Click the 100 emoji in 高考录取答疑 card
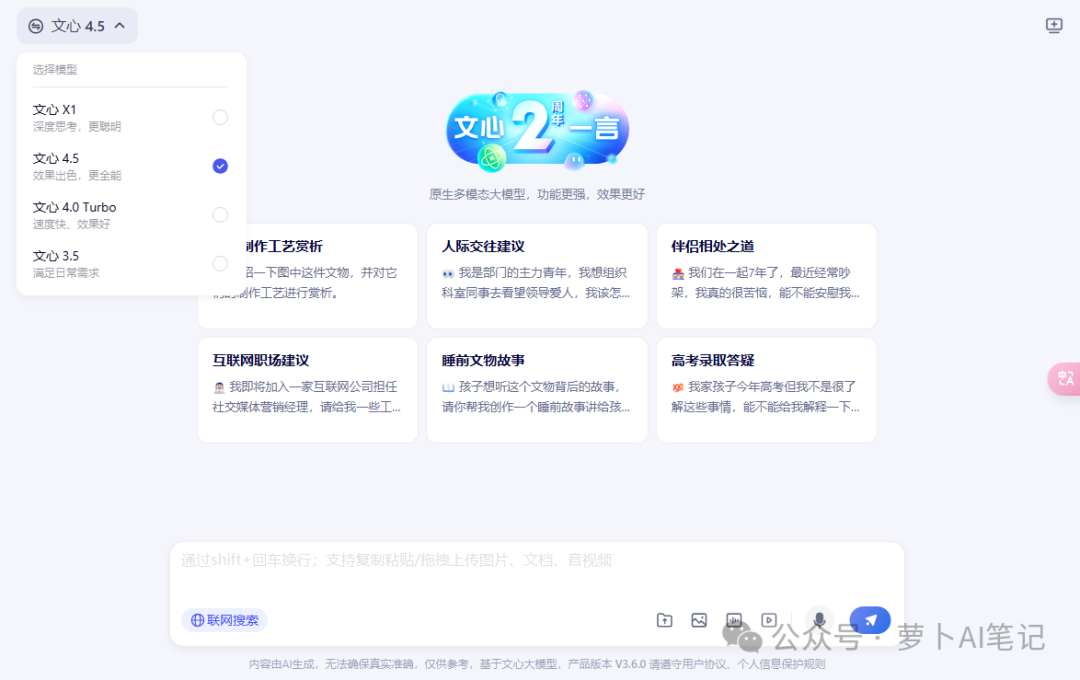Image resolution: width=1080 pixels, height=680 pixels. (x=678, y=387)
